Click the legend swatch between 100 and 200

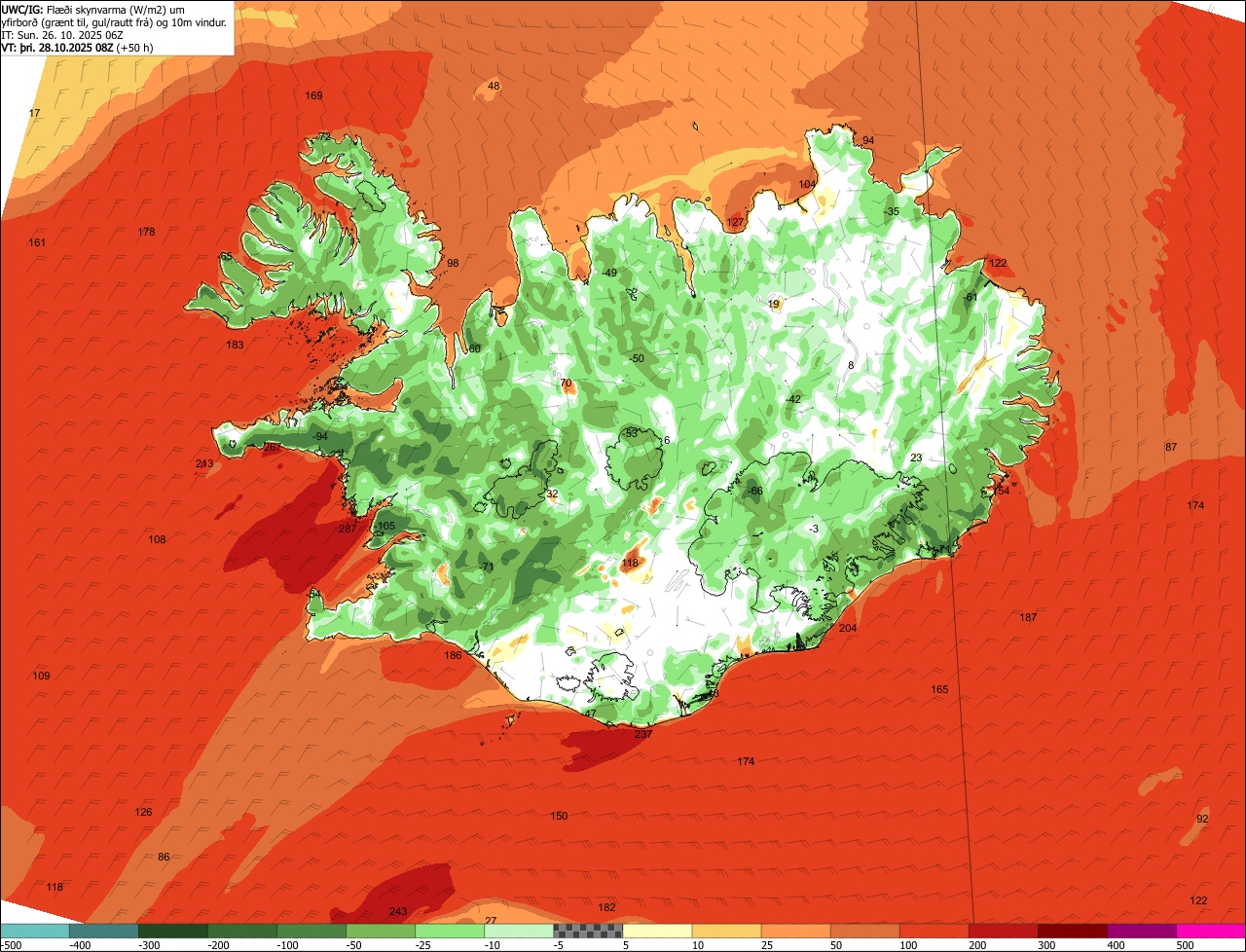(934, 931)
